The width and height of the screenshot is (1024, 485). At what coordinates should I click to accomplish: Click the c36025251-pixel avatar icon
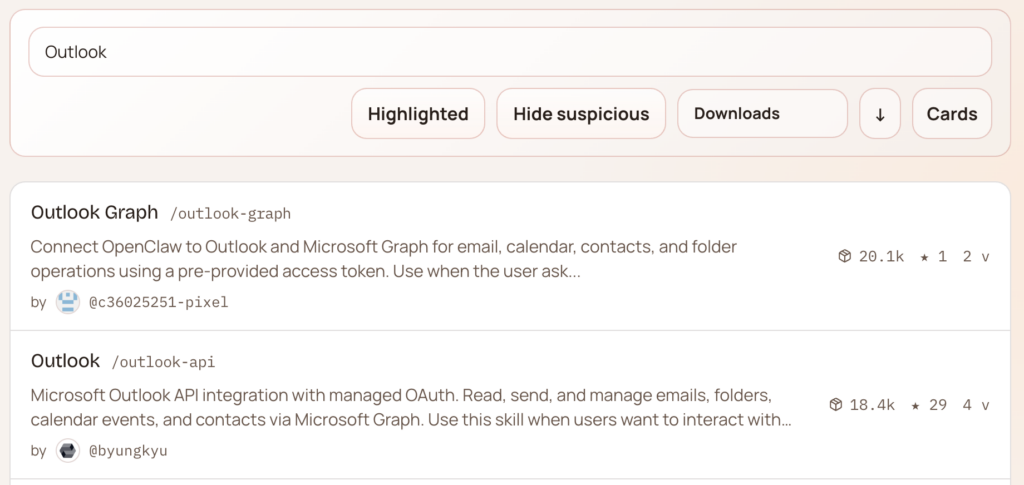[68, 302]
